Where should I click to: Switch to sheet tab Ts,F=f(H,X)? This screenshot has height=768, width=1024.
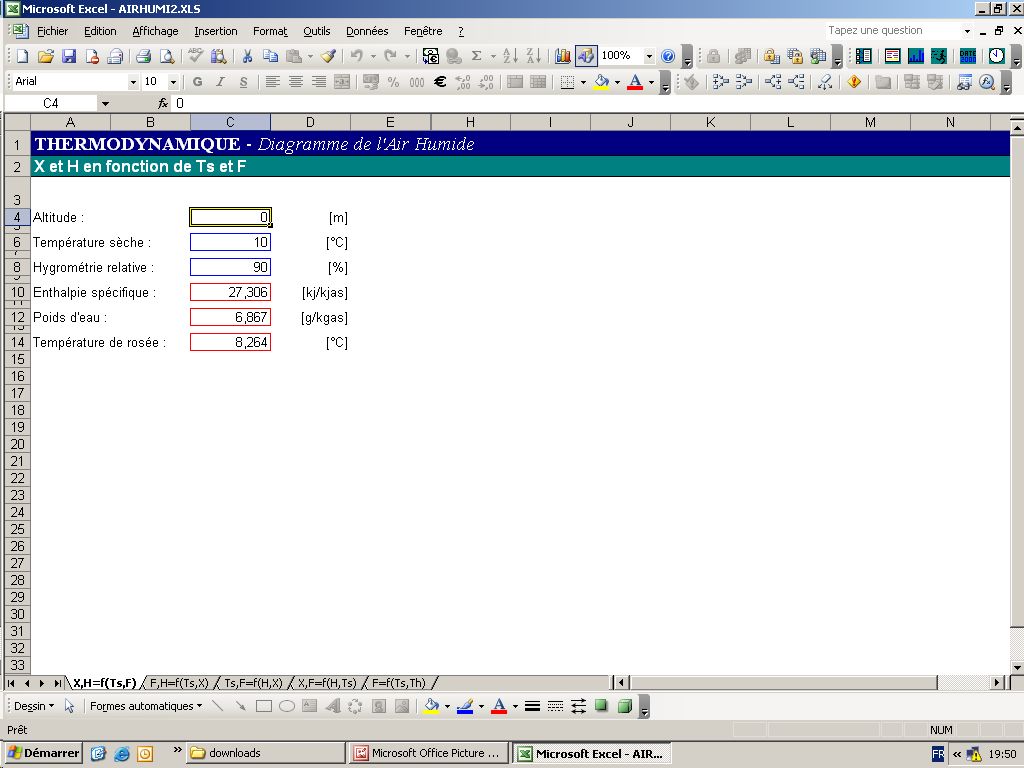point(253,683)
